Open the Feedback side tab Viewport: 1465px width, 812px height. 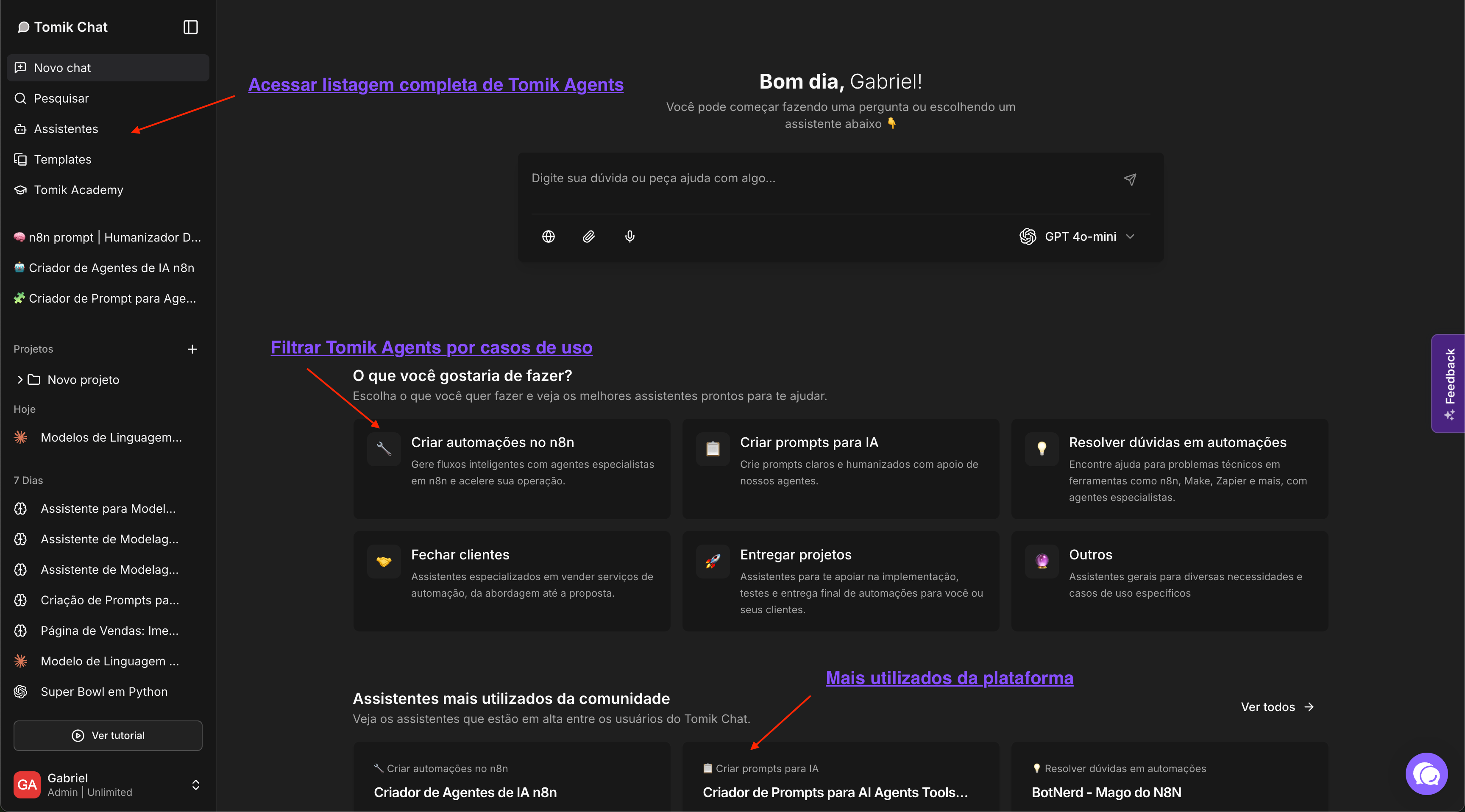(1448, 383)
